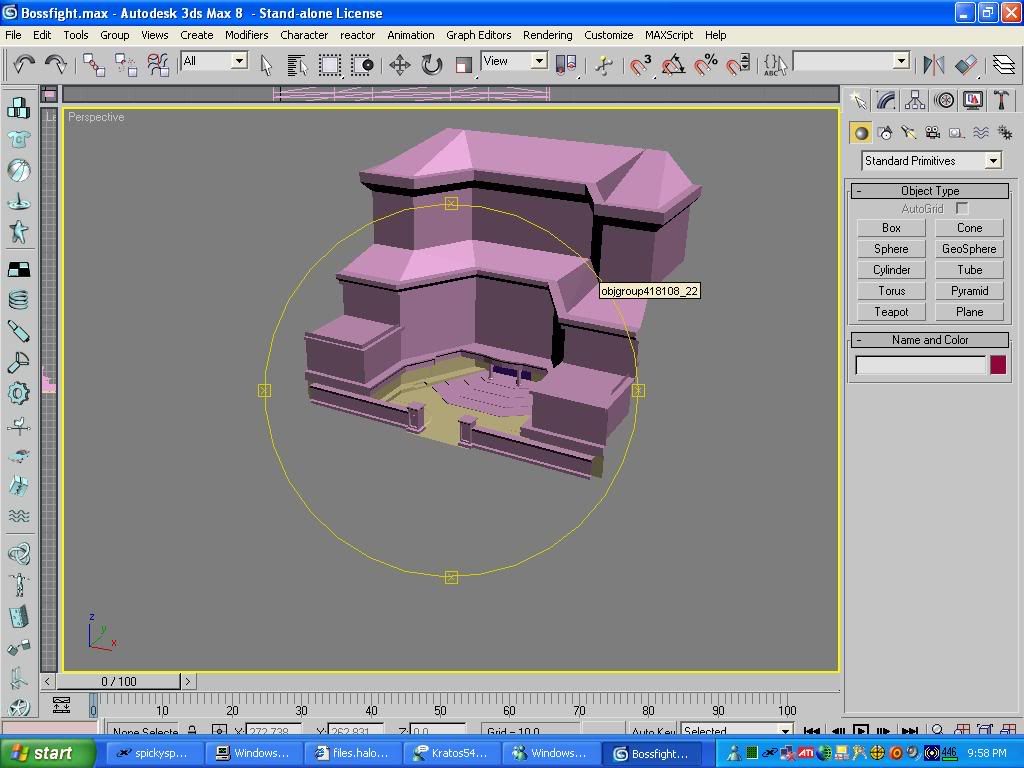
Task: Click the Pyramid primitive button
Action: [x=969, y=291]
